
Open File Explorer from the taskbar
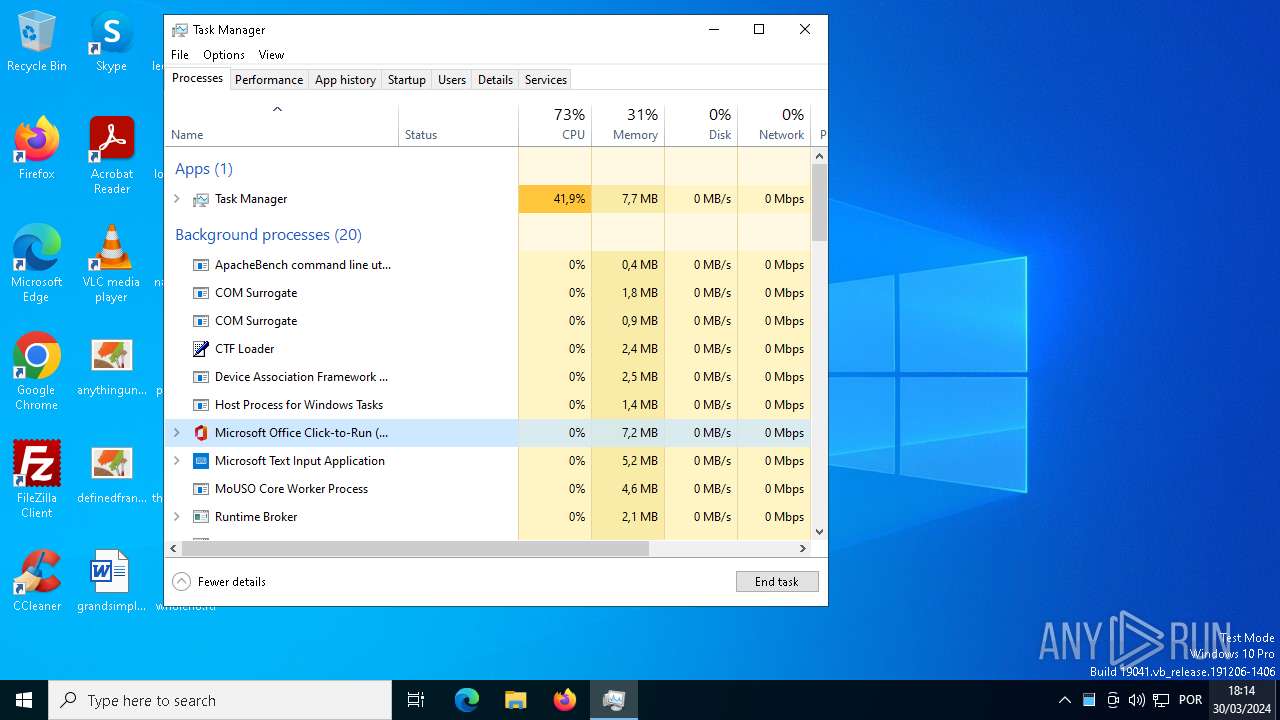point(515,700)
